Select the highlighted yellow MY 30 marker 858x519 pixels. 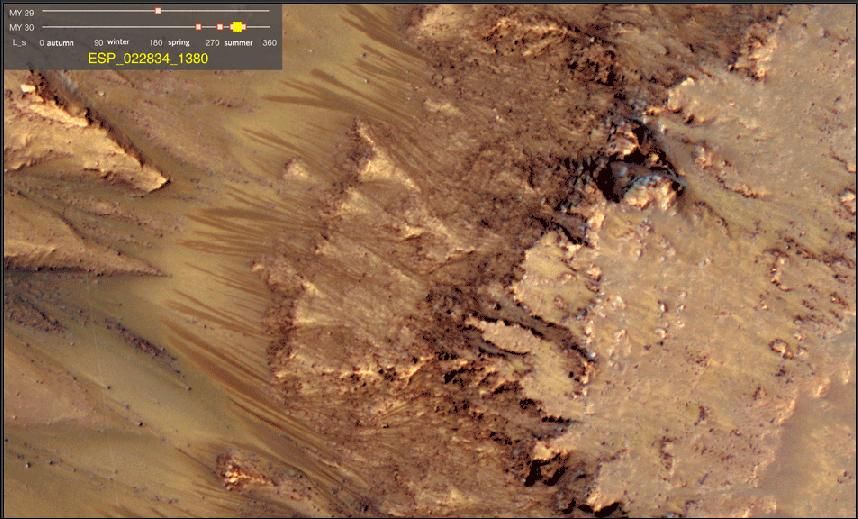tap(237, 27)
